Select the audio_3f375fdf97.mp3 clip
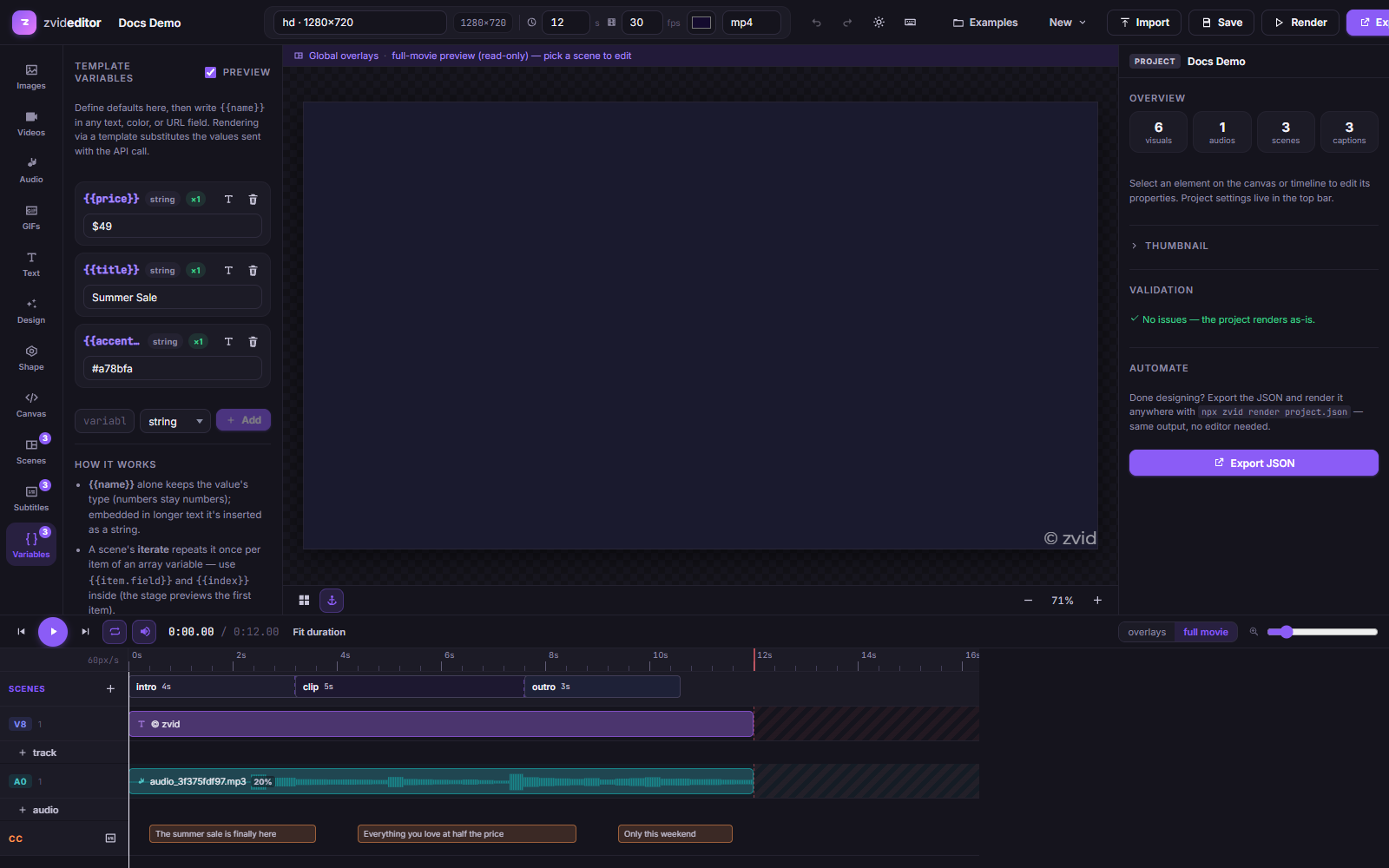 coord(441,781)
